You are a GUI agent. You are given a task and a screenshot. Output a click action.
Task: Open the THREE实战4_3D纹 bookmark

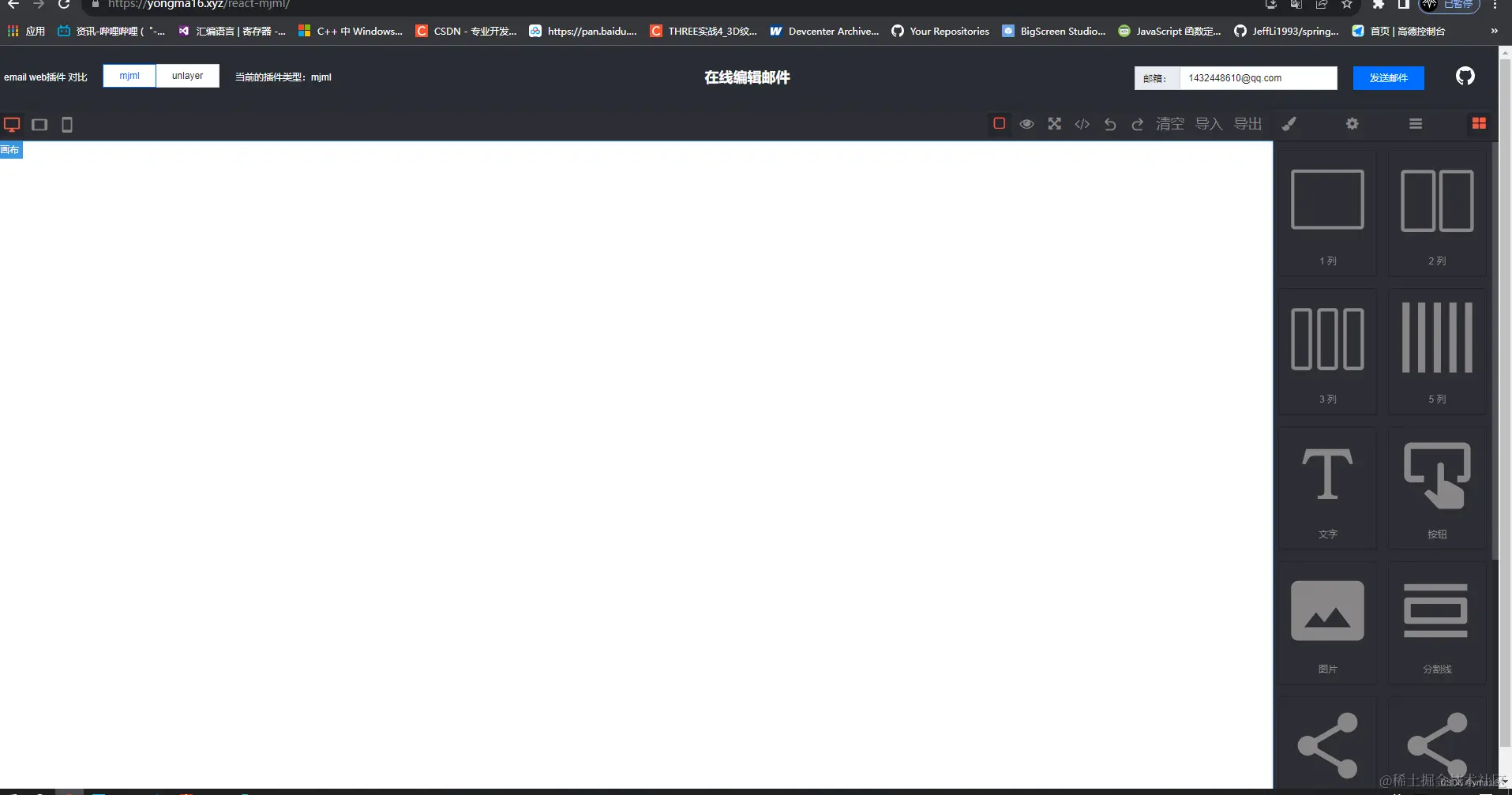[703, 32]
